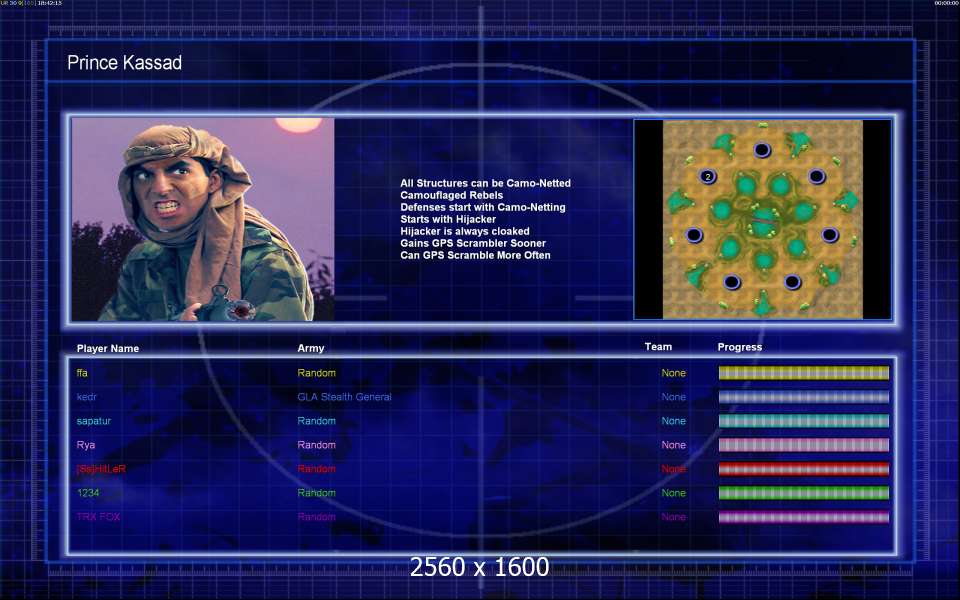
Task: Click Rya's pink loading progress bar
Action: (x=804, y=445)
